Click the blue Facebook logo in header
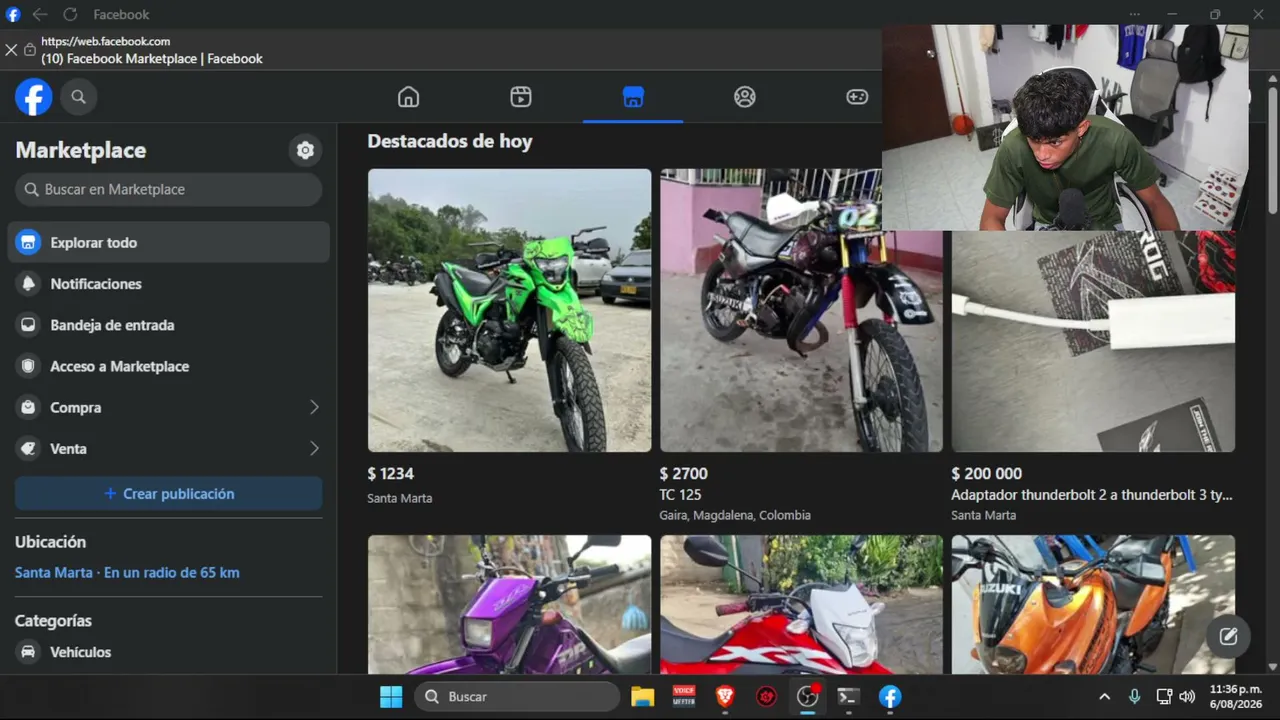Image resolution: width=1280 pixels, height=720 pixels. point(34,97)
